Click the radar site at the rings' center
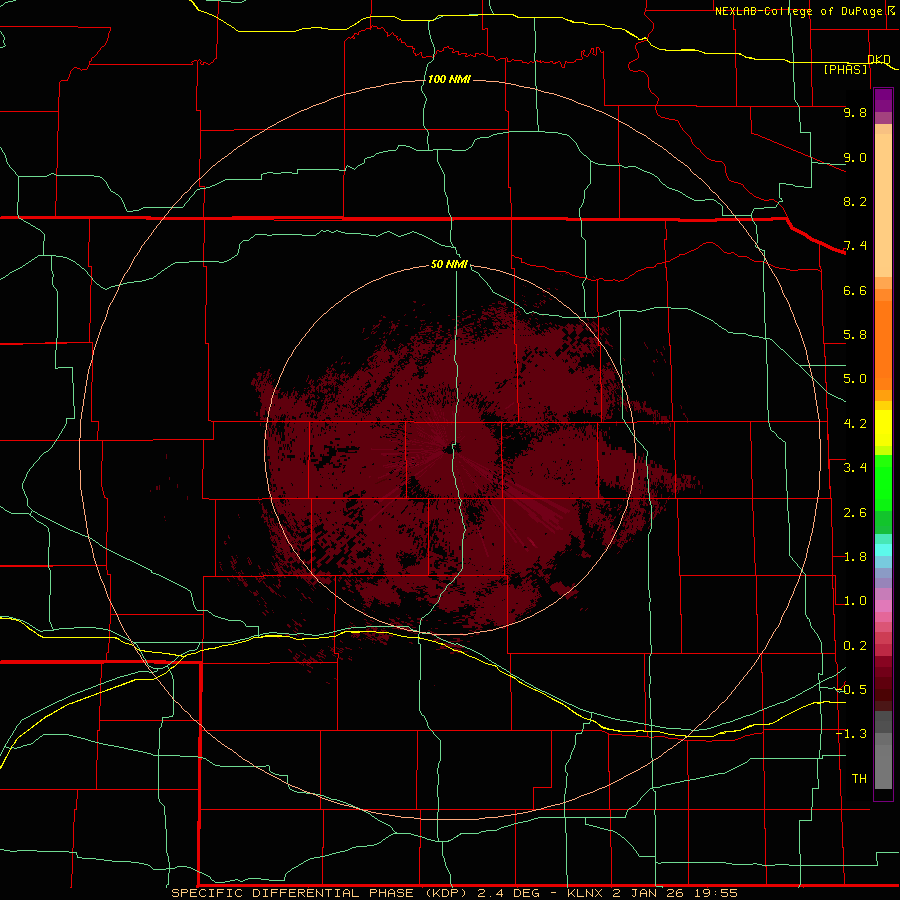This screenshot has width=900, height=900. click(x=449, y=449)
